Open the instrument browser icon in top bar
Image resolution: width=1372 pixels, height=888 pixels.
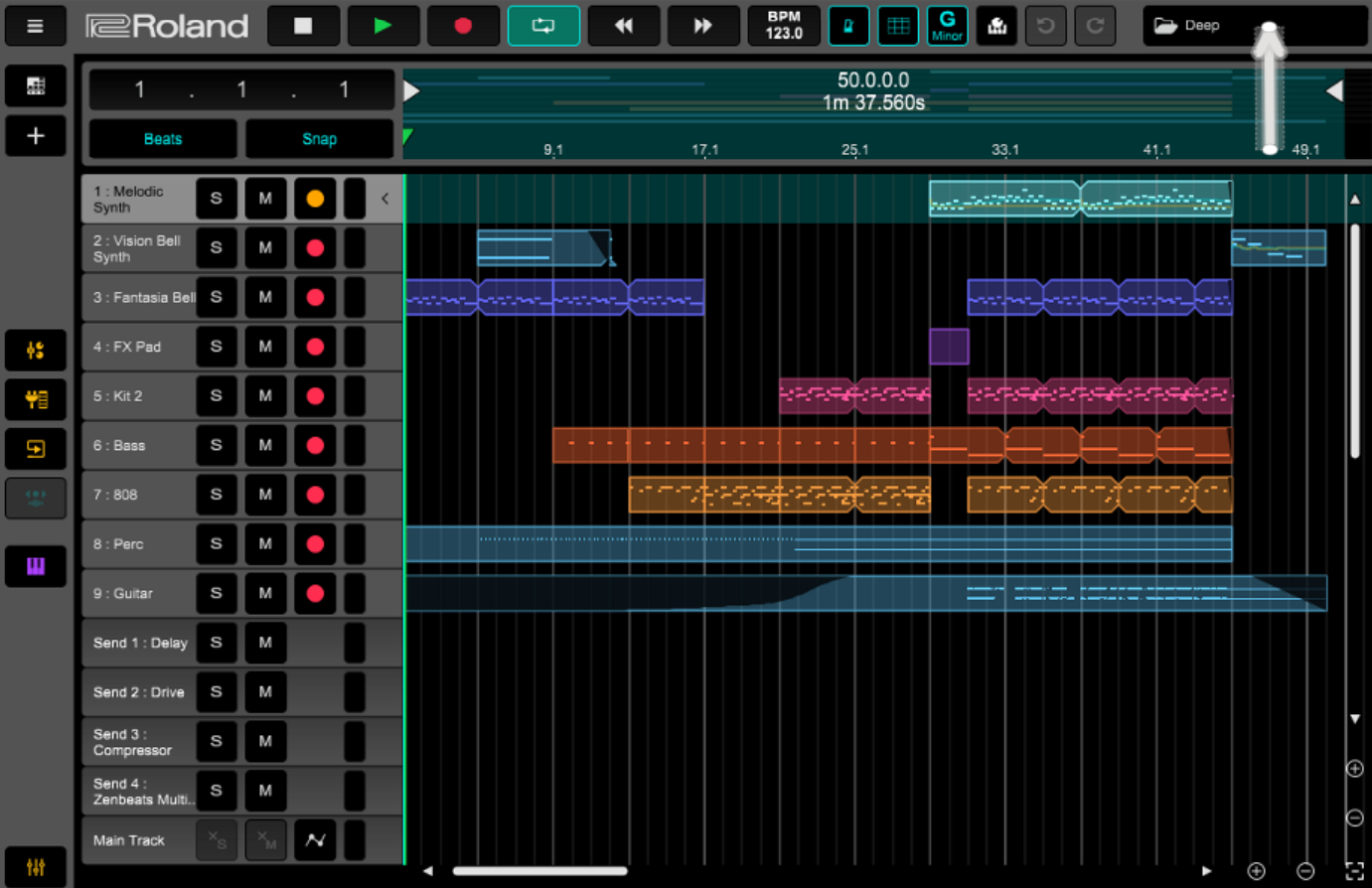(996, 26)
